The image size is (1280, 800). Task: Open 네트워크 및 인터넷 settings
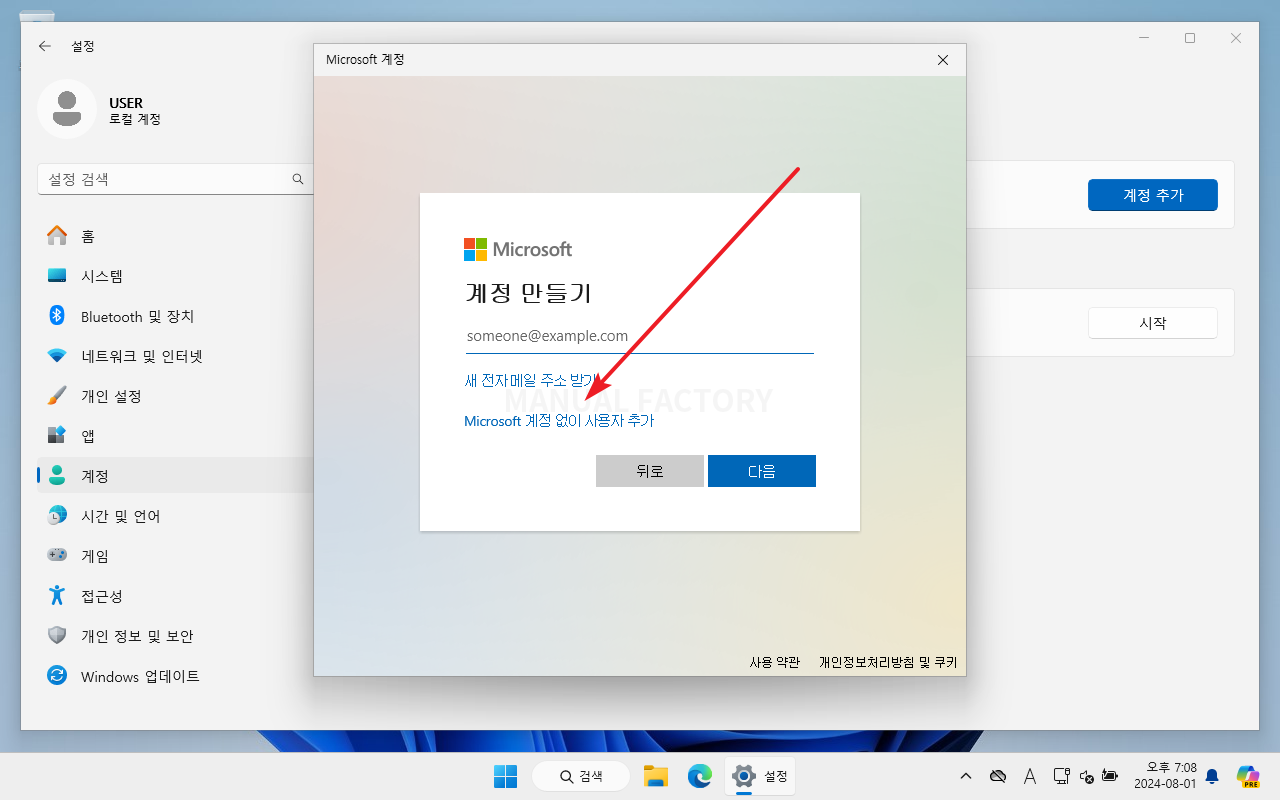[x=175, y=356]
